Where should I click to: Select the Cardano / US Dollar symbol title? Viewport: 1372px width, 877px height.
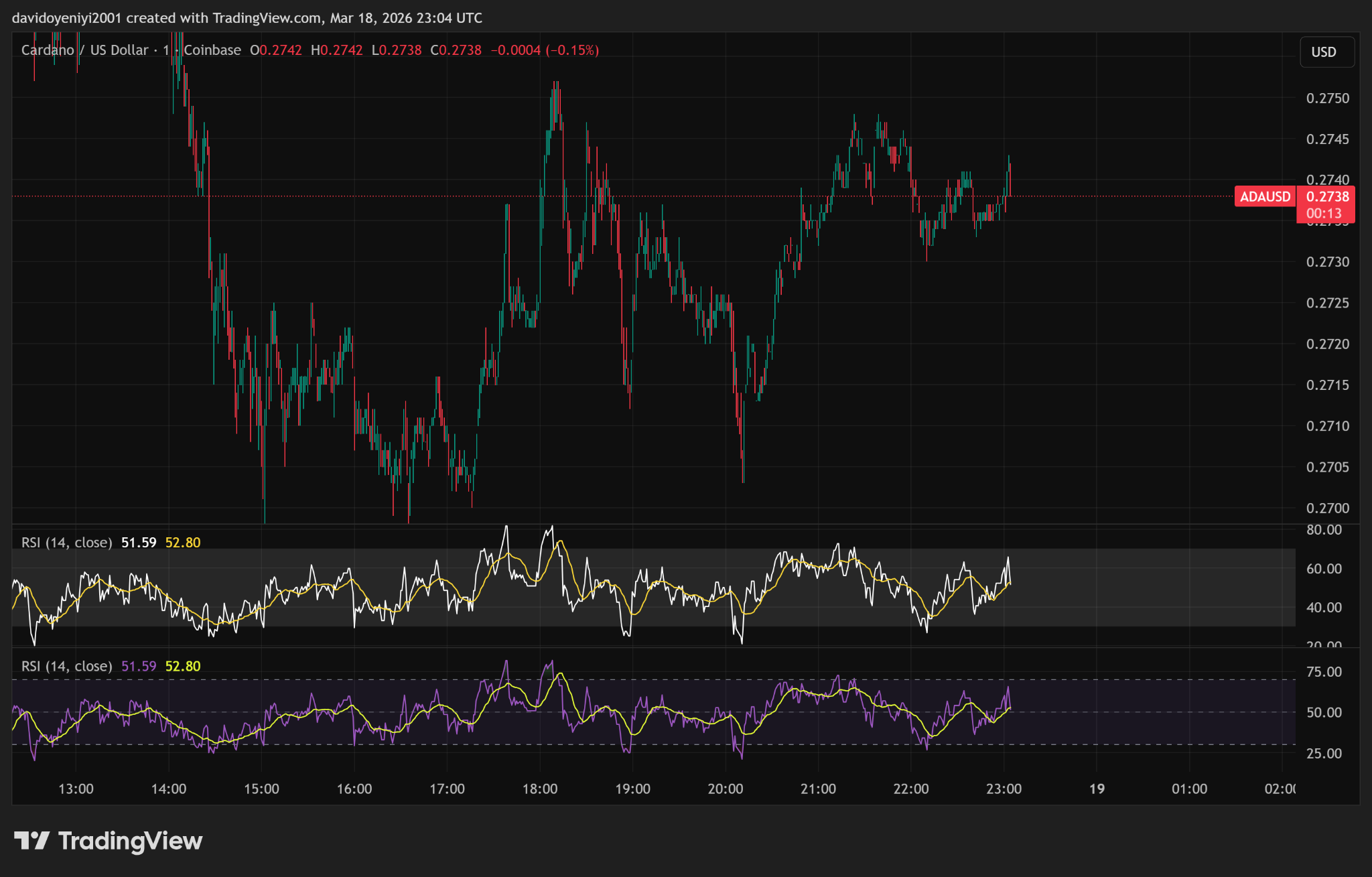pyautogui.click(x=84, y=50)
